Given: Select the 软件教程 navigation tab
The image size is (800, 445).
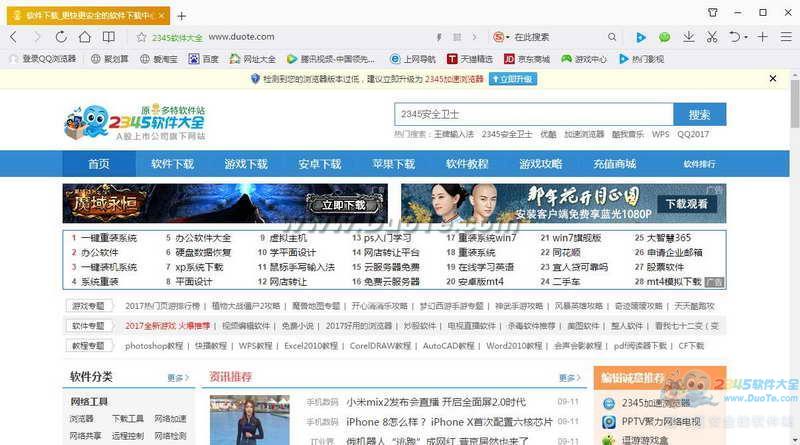Looking at the screenshot, I should click(x=467, y=164).
